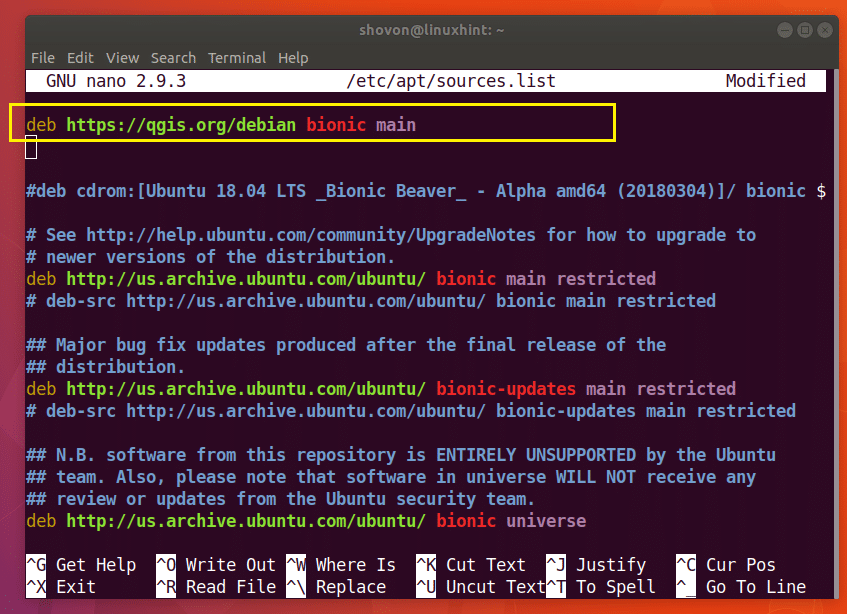Place cursor at the empty line's cursor block
Image resolution: width=847 pixels, height=614 pixels.
31,147
